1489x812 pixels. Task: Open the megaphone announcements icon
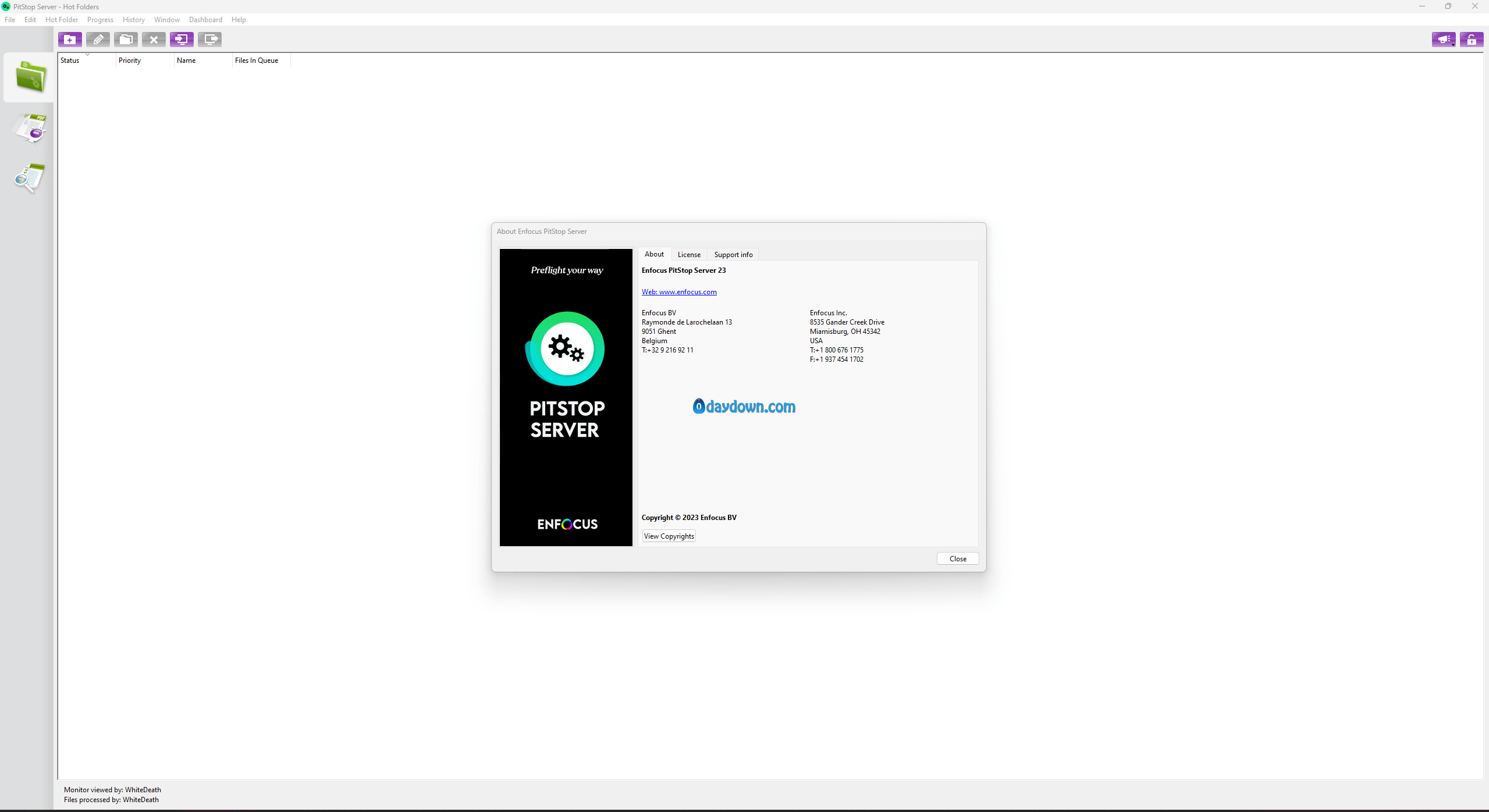click(x=1444, y=40)
